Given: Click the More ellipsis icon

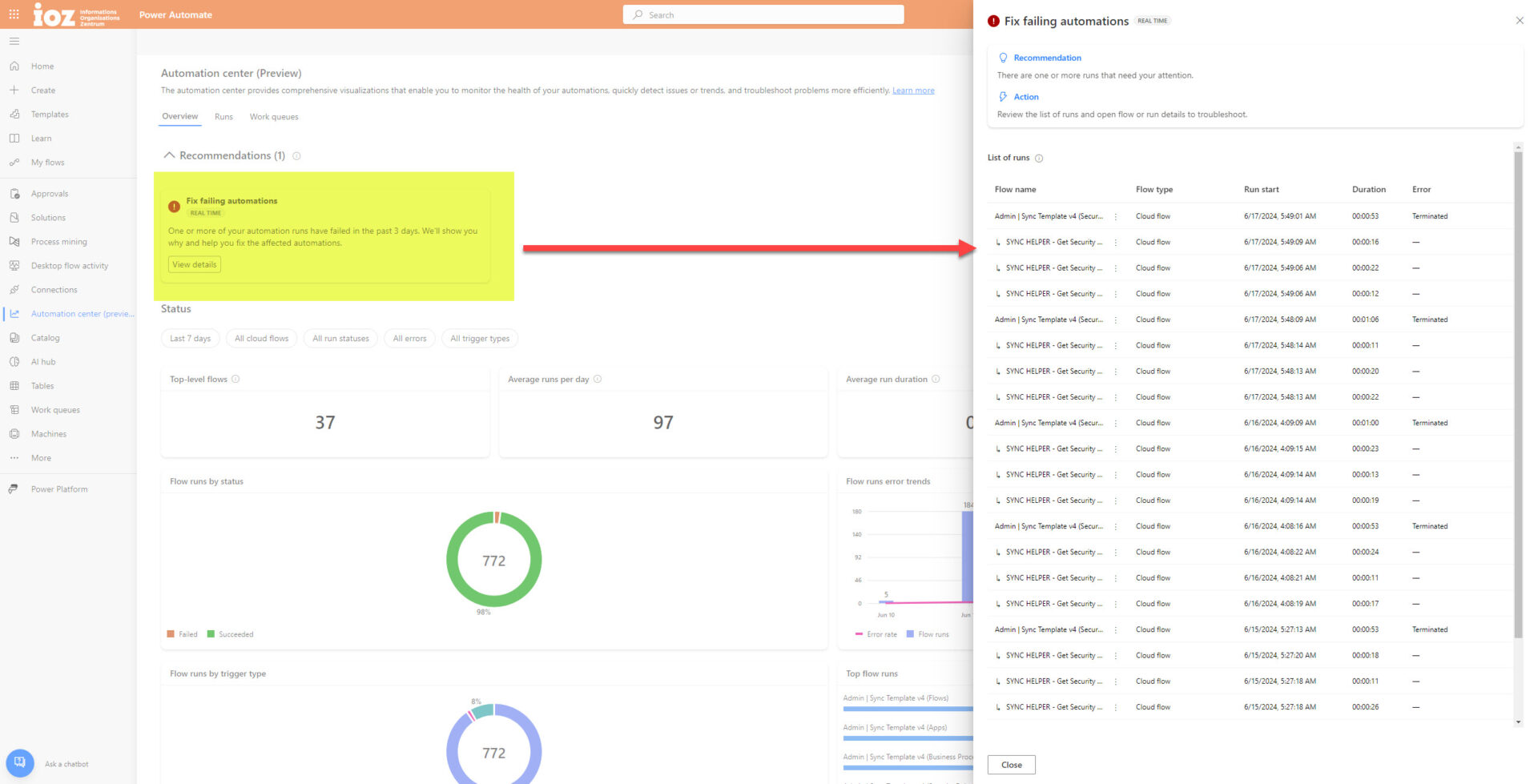Looking at the screenshot, I should click(14, 458).
